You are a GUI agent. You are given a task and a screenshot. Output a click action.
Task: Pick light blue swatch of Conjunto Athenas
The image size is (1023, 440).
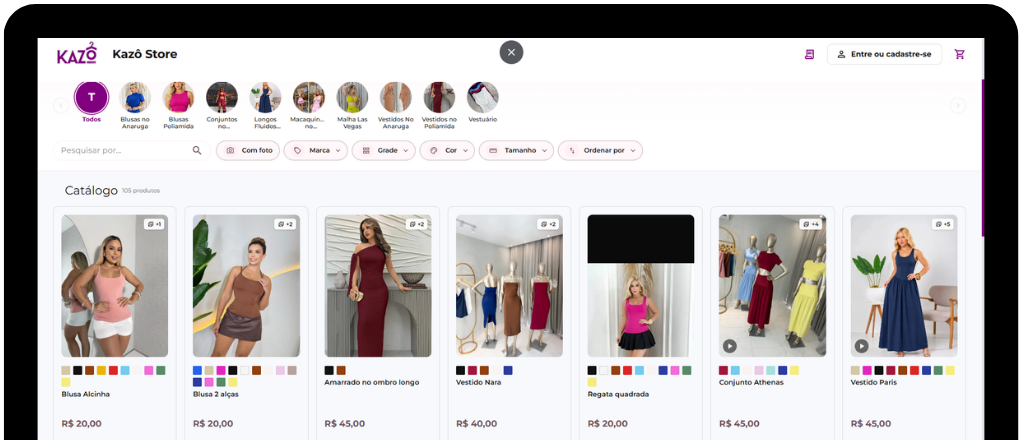(735, 370)
